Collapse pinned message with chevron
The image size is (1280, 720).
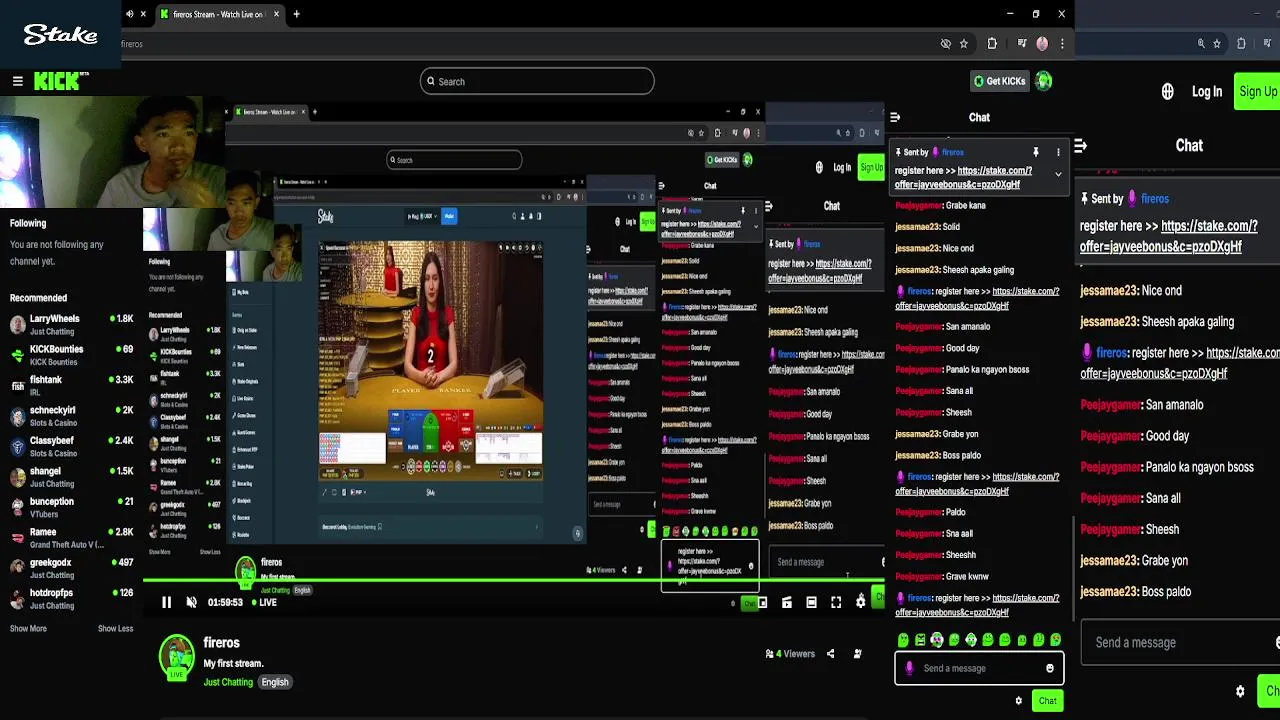coord(1058,174)
